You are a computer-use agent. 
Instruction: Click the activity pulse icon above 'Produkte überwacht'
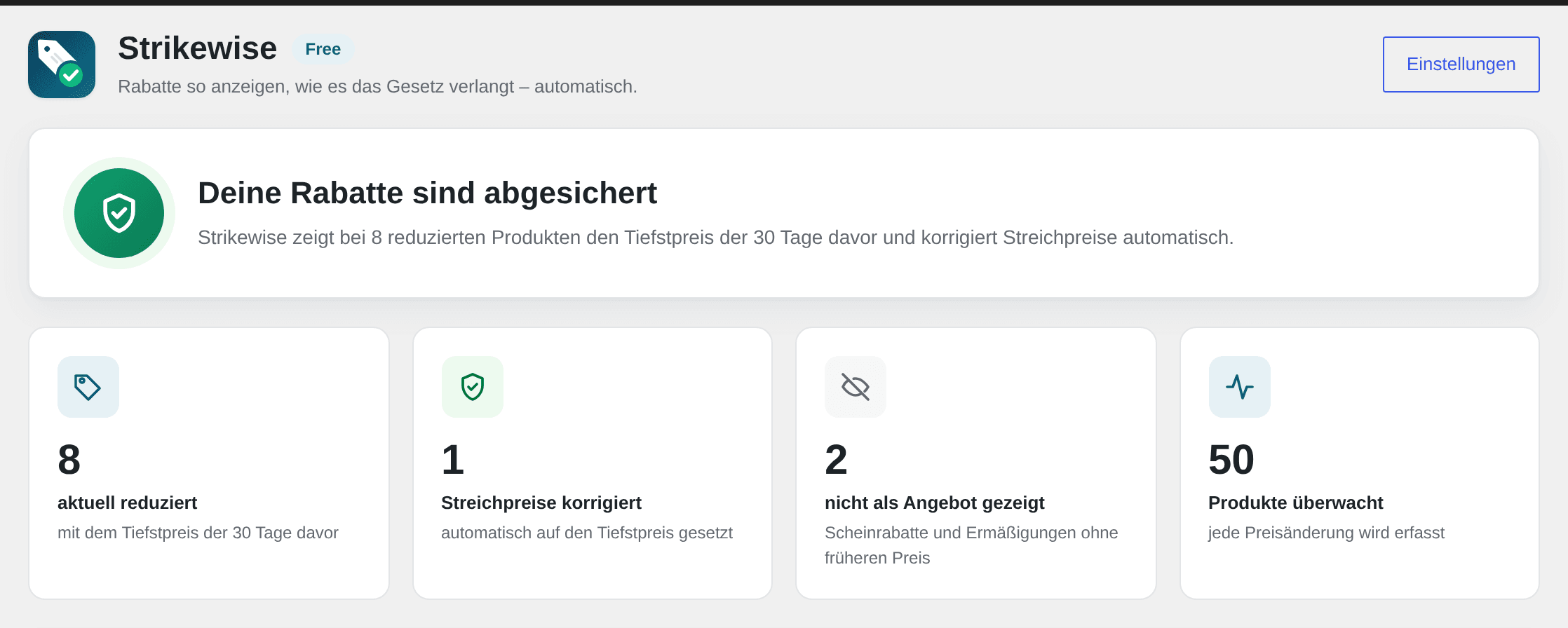pyautogui.click(x=1240, y=387)
